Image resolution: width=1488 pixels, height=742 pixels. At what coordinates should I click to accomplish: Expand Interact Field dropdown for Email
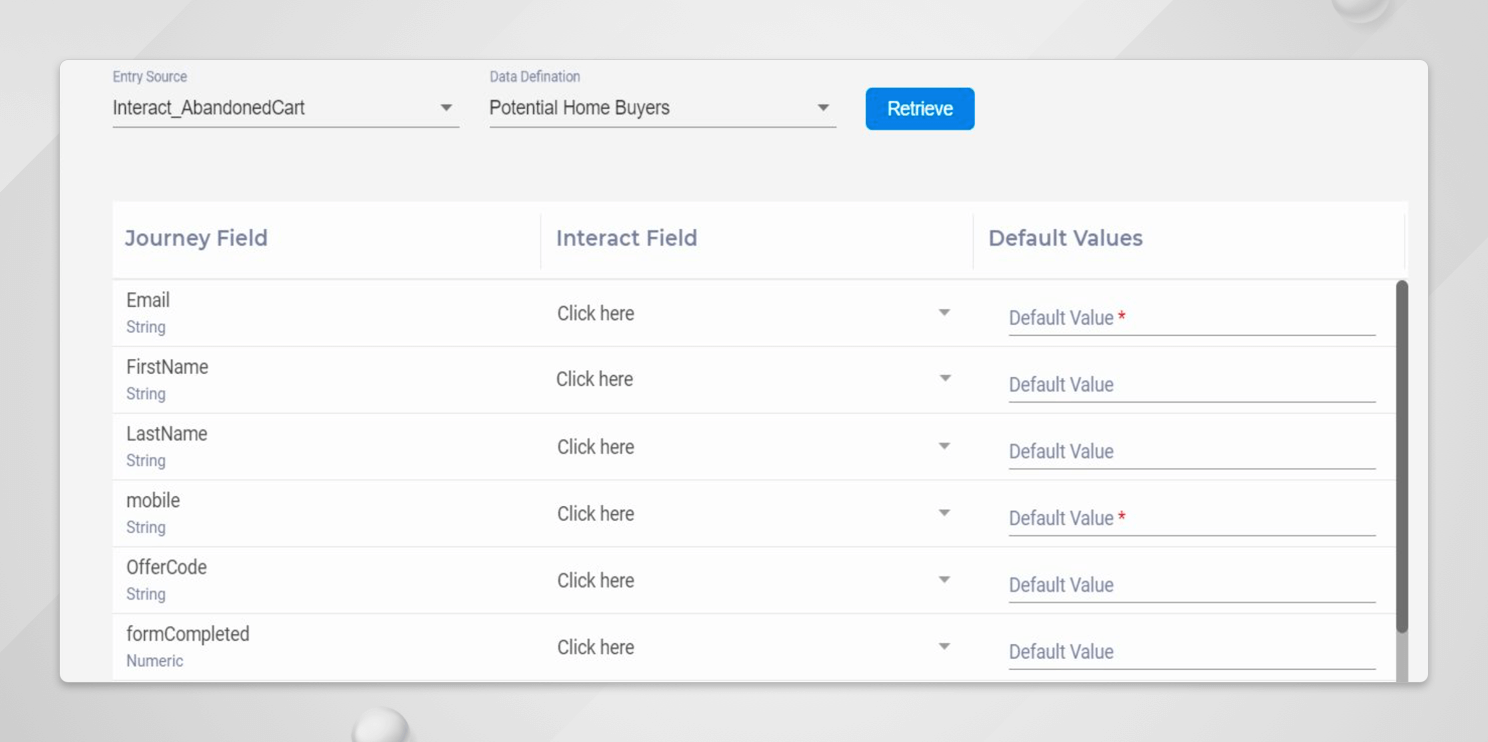(x=753, y=313)
